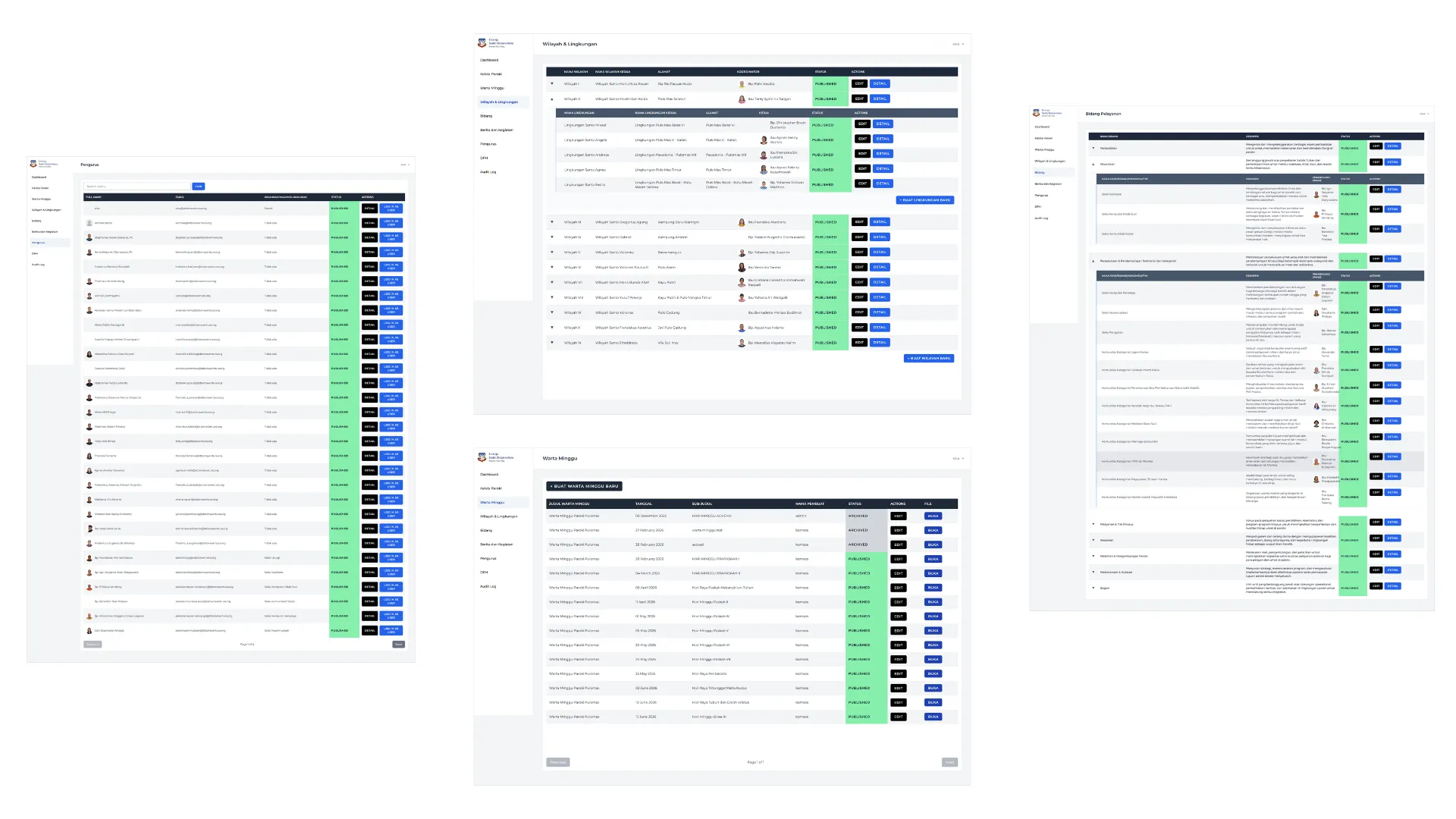
Task: Click blue search button beside Pengurus search field
Action: tap(199, 186)
